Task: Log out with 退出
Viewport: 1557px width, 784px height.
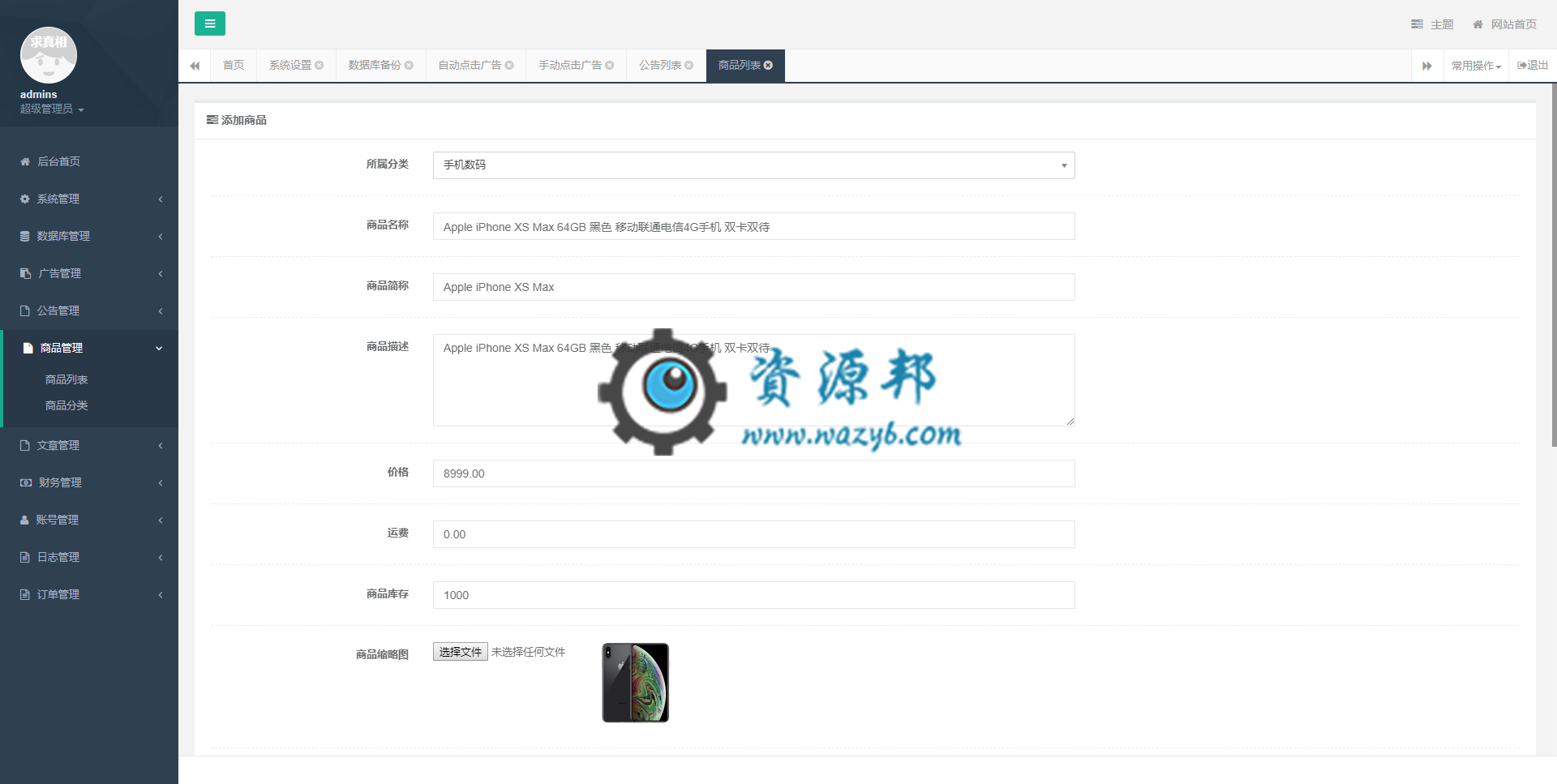Action: click(x=1533, y=66)
